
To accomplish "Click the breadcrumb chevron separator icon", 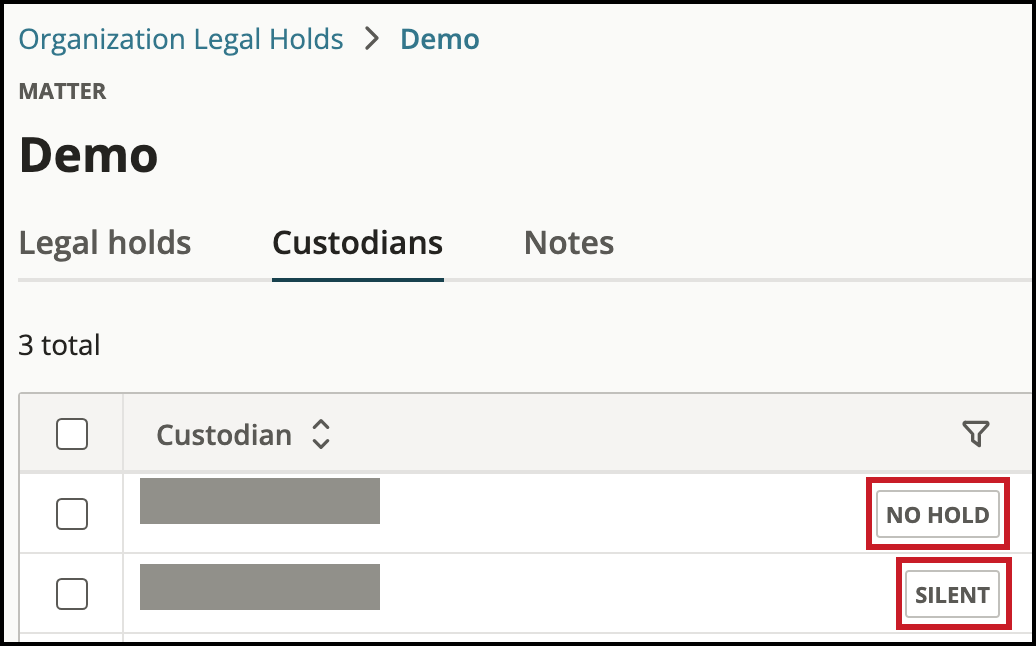I will coord(372,39).
